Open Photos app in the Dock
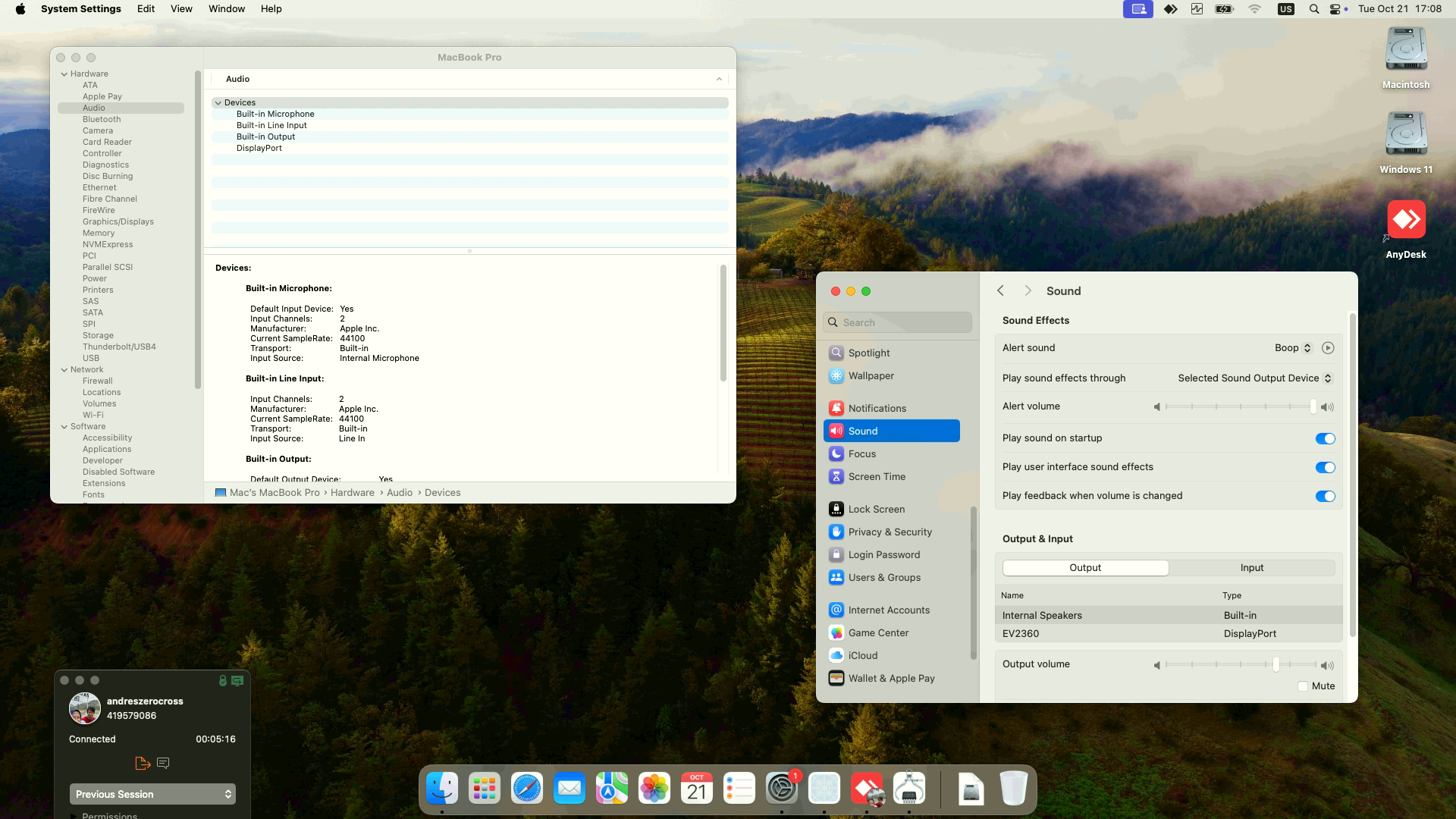The width and height of the screenshot is (1456, 819). click(x=654, y=789)
